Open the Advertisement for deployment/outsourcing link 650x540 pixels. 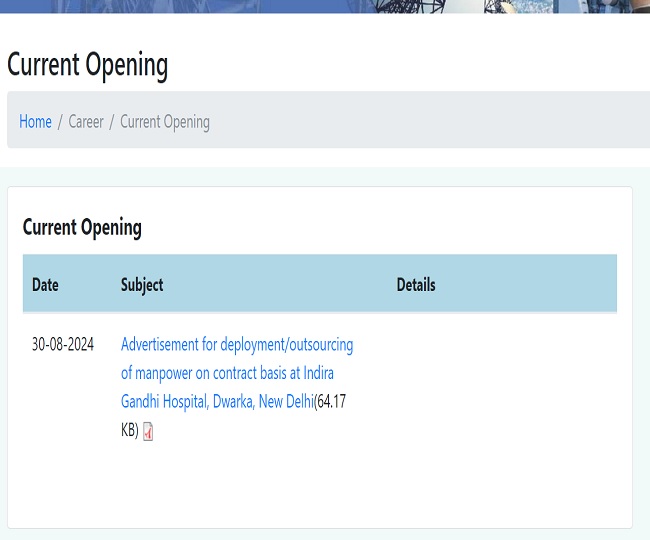pos(236,345)
